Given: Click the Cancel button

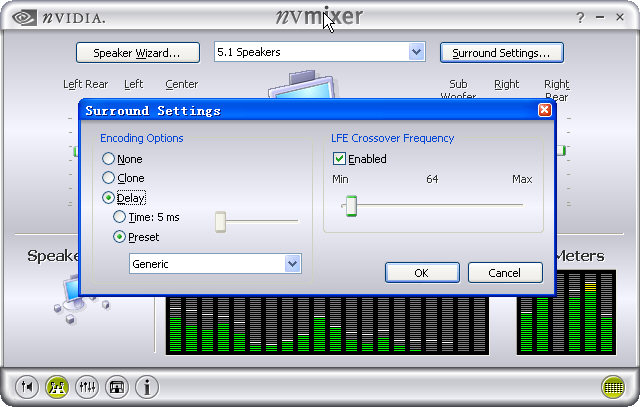Looking at the screenshot, I should tap(505, 273).
